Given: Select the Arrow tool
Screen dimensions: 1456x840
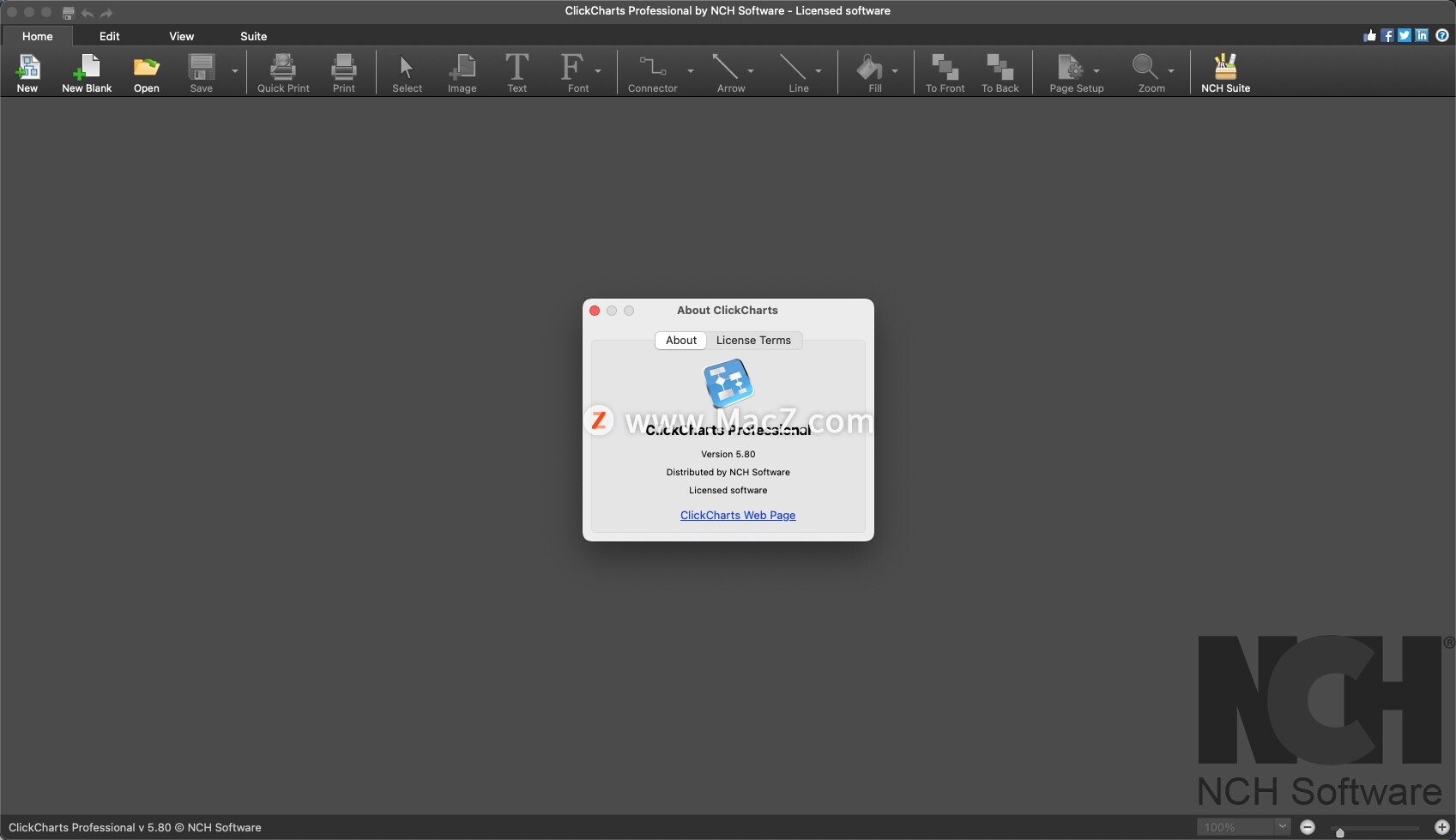Looking at the screenshot, I should coord(726,67).
